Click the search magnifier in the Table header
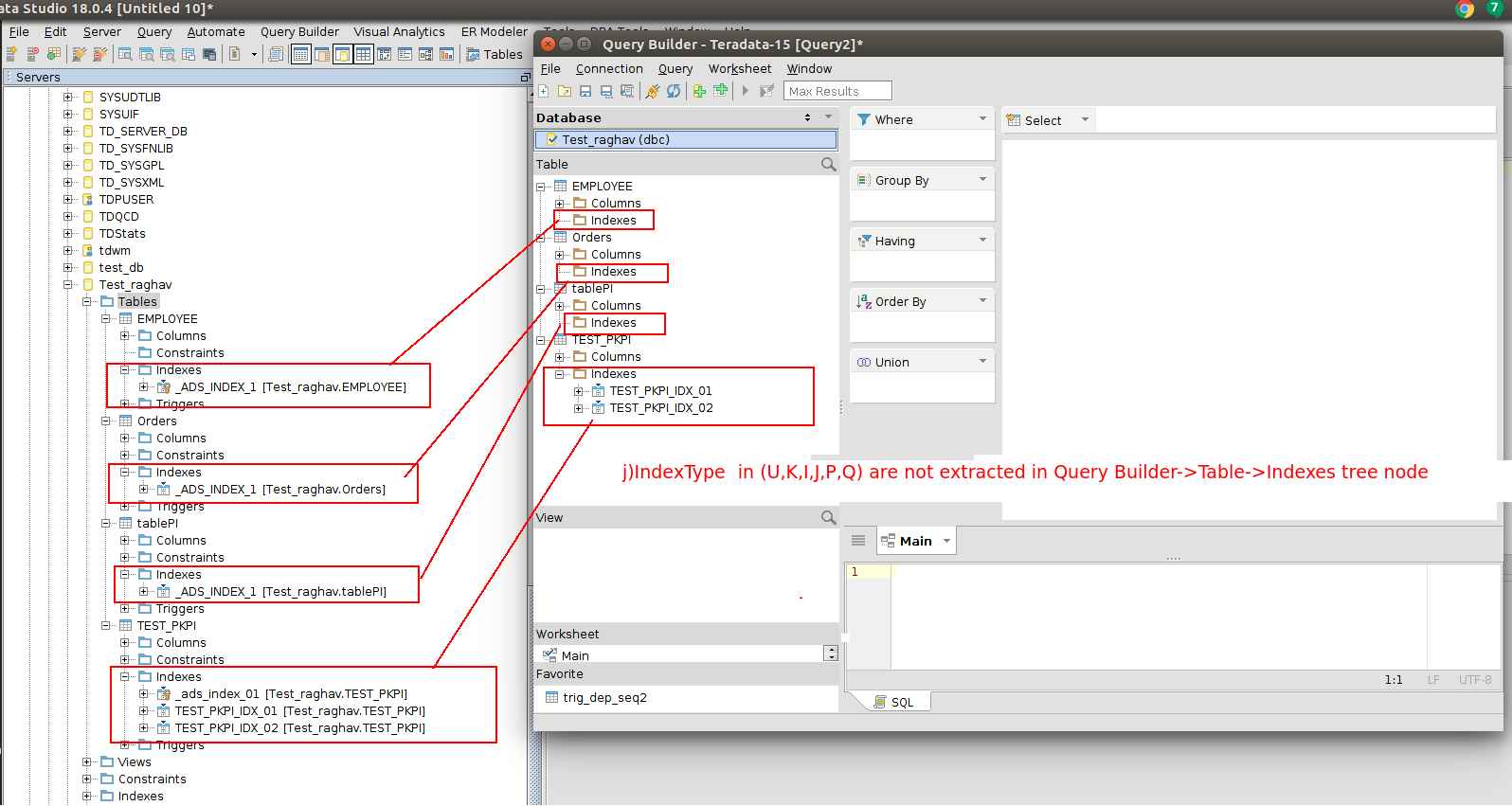 pyautogui.click(x=829, y=164)
